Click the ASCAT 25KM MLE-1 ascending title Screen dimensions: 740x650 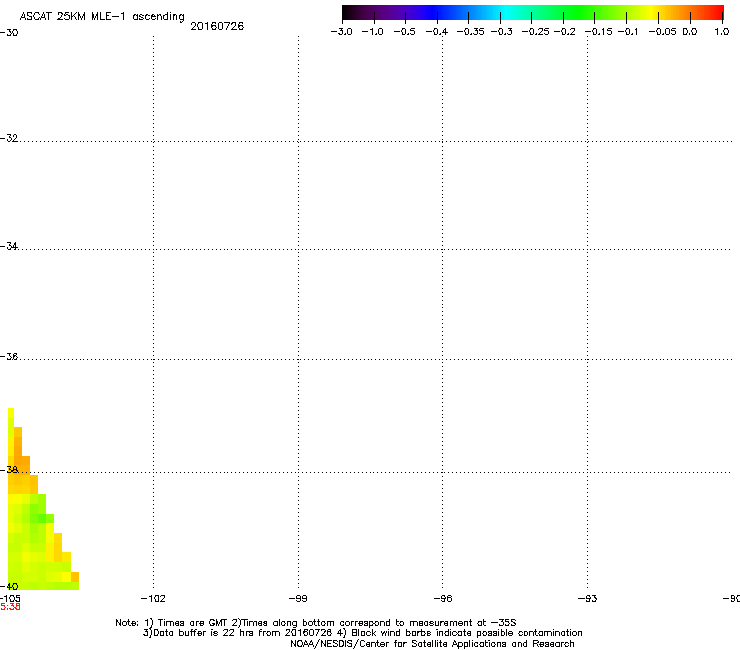102,17
